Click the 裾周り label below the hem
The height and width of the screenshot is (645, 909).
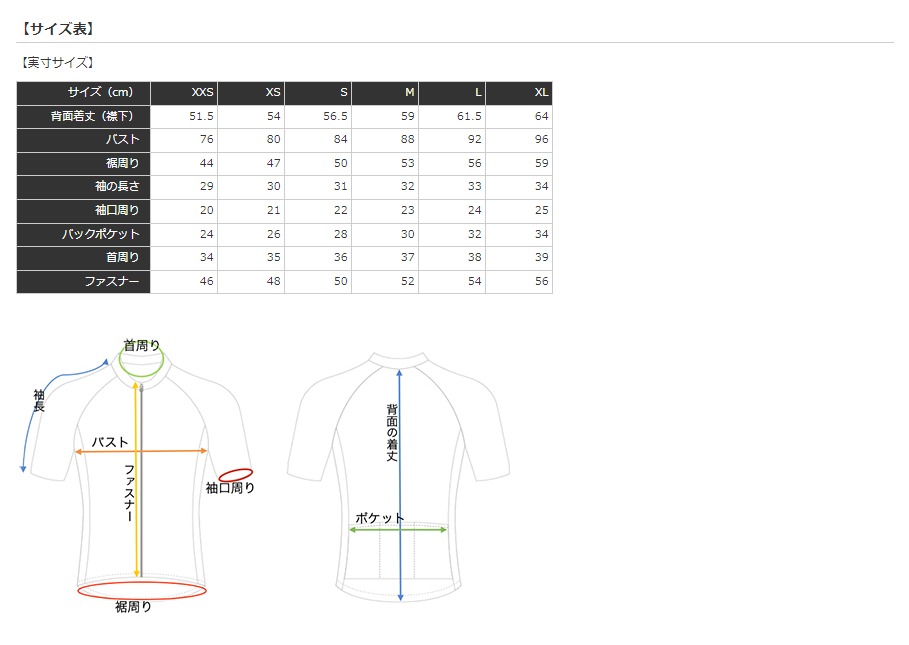(133, 607)
